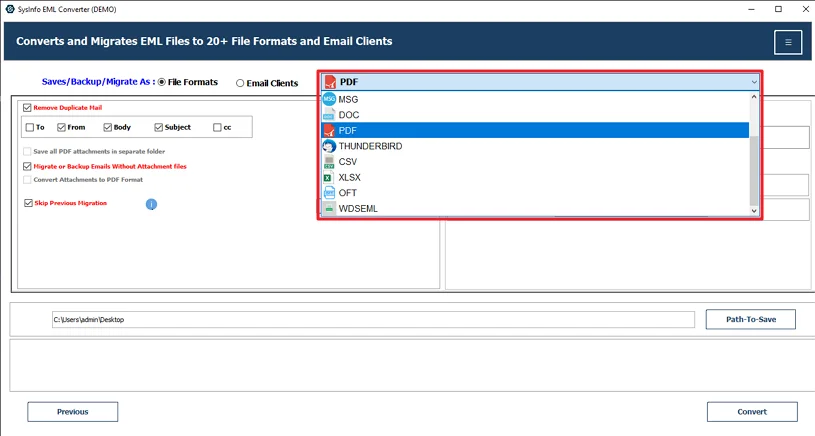This screenshot has height=436, width=815.
Task: Click the CSV file icon in the list
Action: [329, 162]
